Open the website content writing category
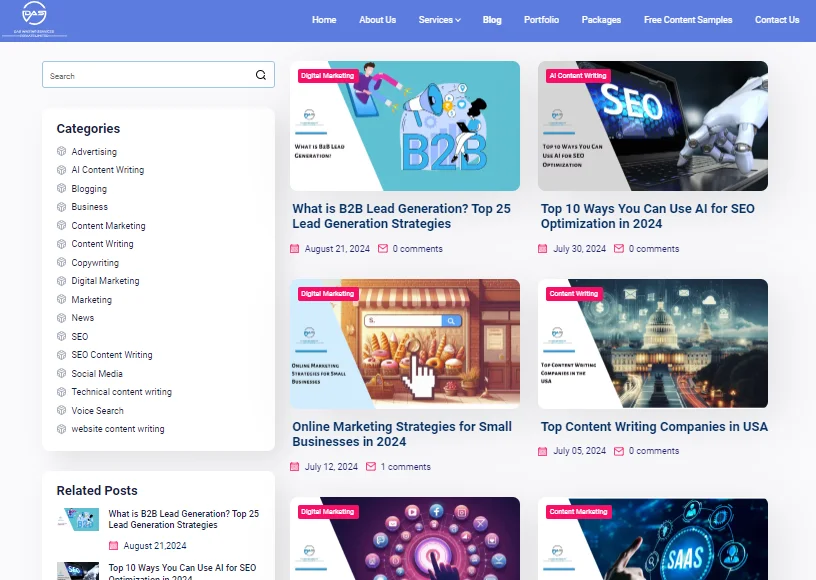The width and height of the screenshot is (816, 580). [x=118, y=429]
